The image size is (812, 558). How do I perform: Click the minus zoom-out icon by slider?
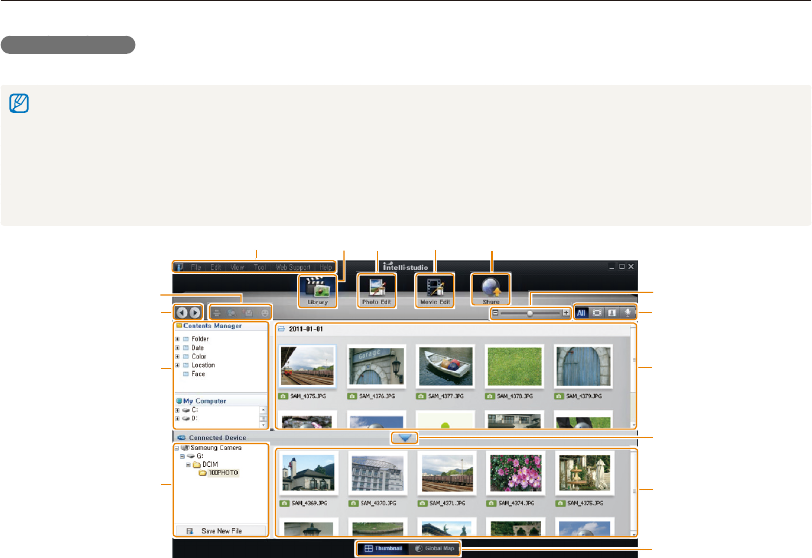(496, 313)
